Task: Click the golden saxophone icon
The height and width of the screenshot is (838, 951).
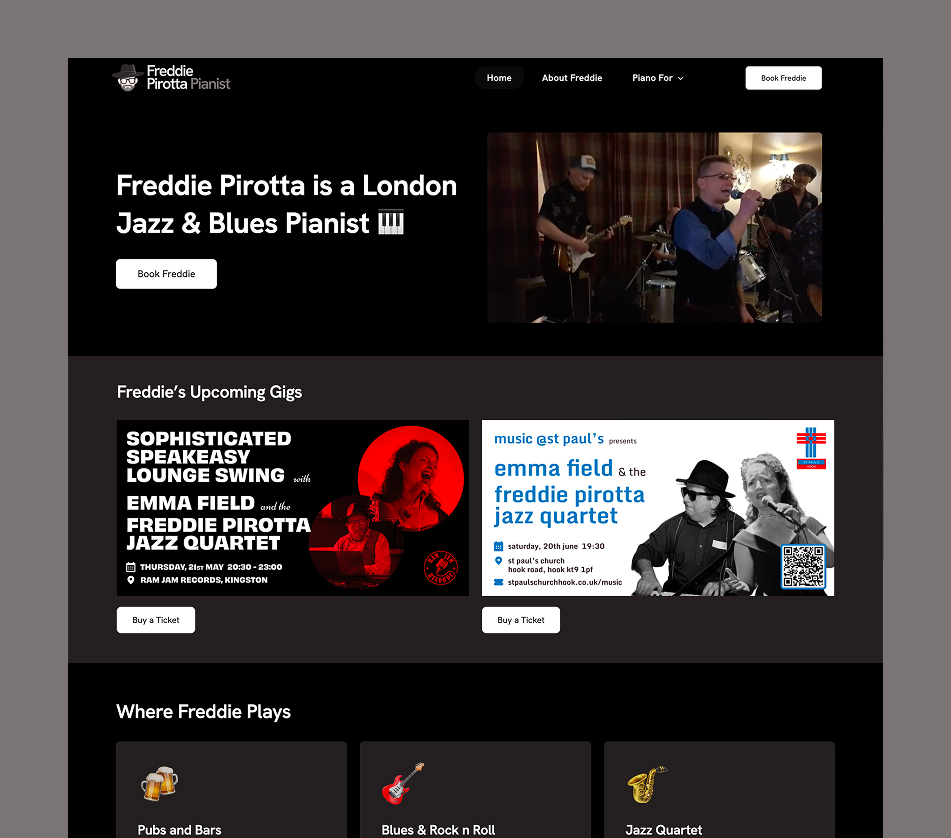Action: pos(647,784)
